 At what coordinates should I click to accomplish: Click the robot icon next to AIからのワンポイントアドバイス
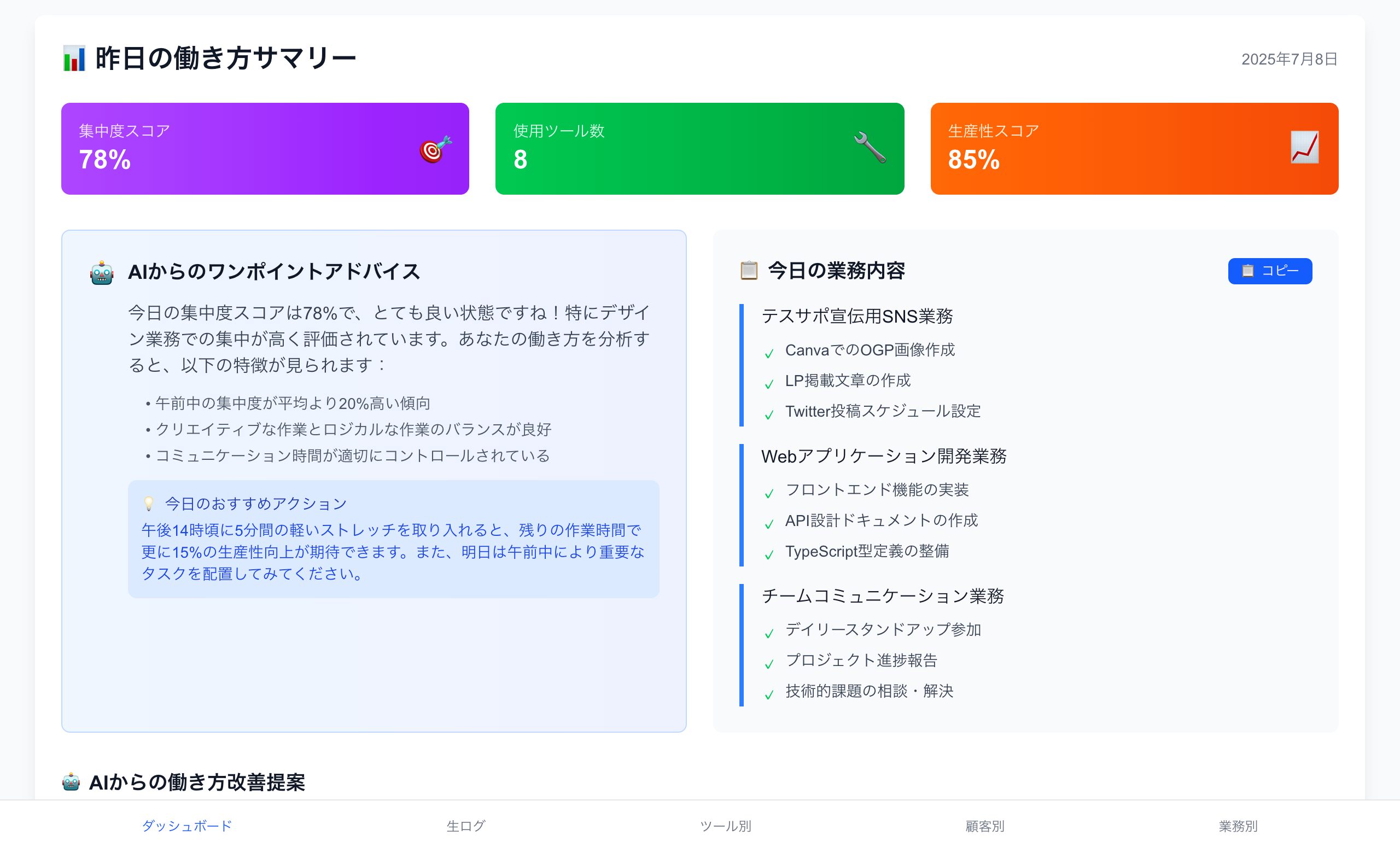102,273
